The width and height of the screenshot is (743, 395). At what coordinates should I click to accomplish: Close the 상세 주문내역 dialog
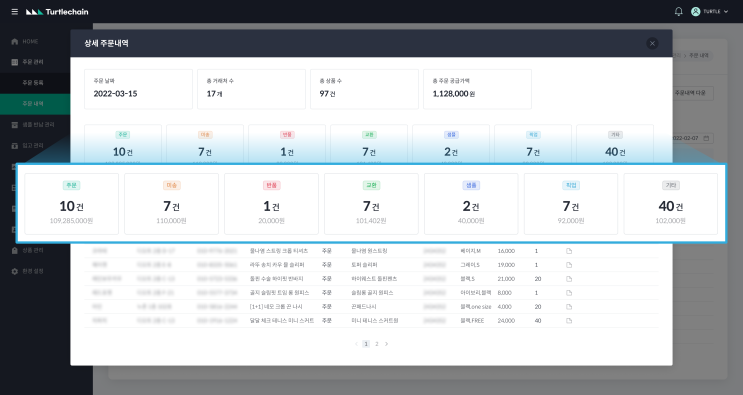tap(652, 44)
